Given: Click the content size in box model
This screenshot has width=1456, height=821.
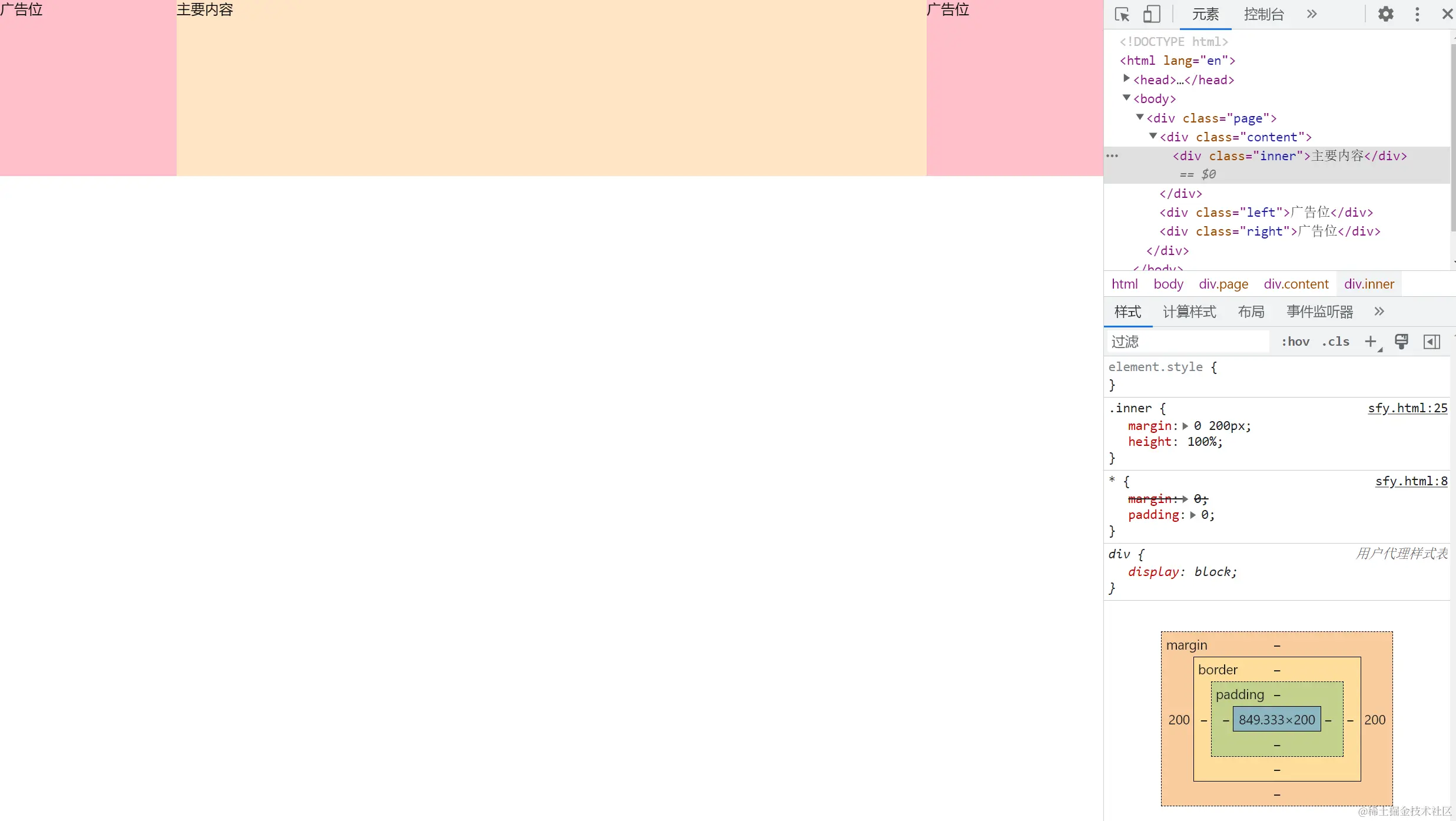Looking at the screenshot, I should click(x=1276, y=720).
